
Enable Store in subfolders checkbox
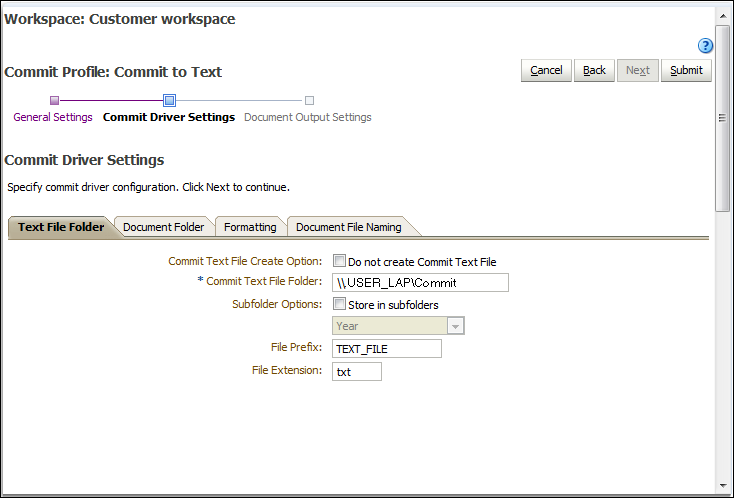point(339,304)
